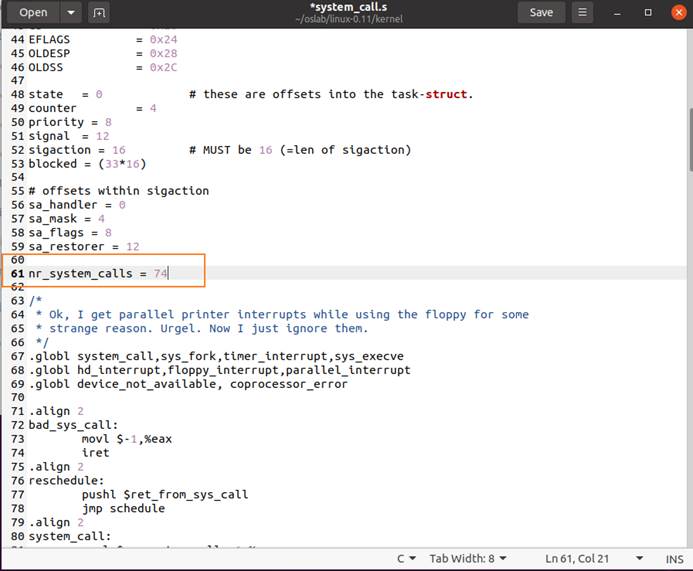The height and width of the screenshot is (571, 693).
Task: Click the Open button in header bar
Action: [33, 12]
